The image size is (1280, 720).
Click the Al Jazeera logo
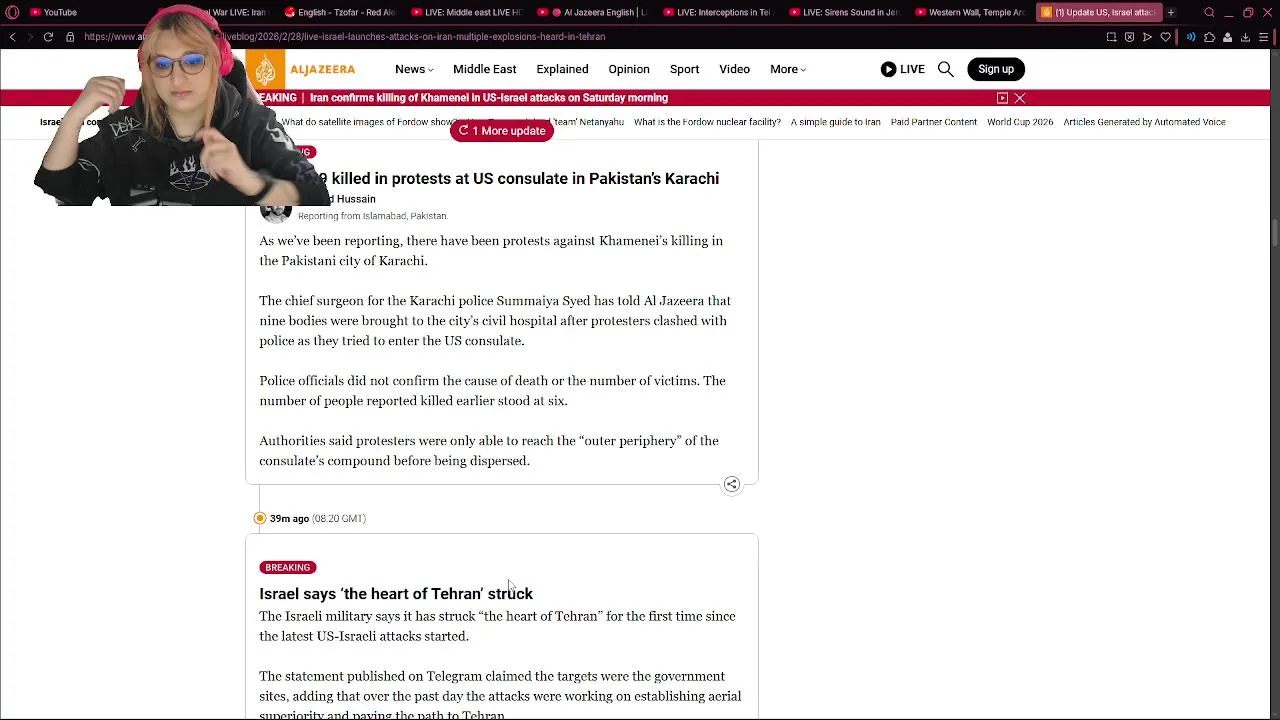pyautogui.click(x=301, y=69)
